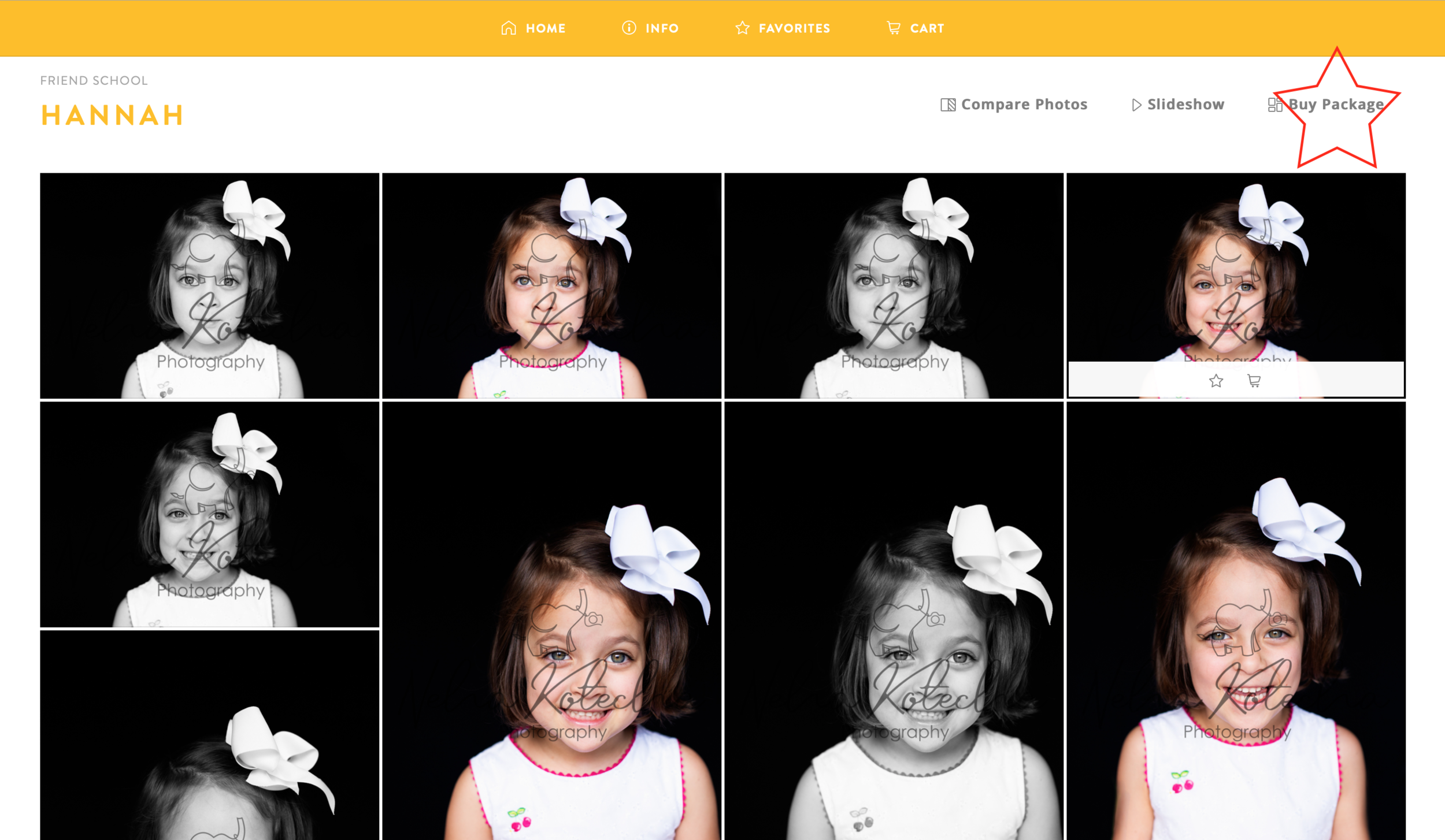Start the Slideshow
1445x840 pixels.
pyautogui.click(x=1185, y=105)
